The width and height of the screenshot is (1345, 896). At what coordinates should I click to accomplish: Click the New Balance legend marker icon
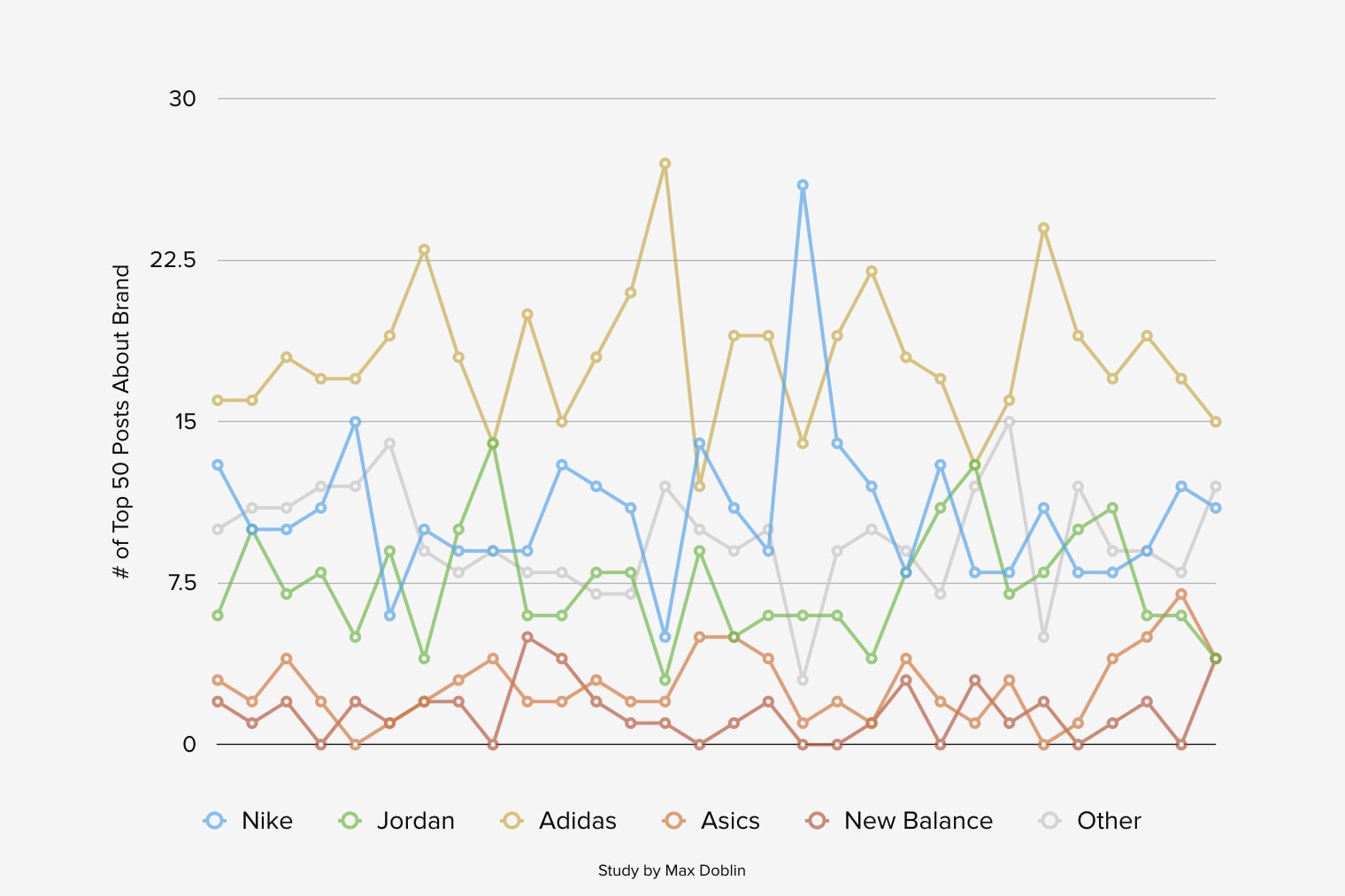pyautogui.click(x=818, y=821)
